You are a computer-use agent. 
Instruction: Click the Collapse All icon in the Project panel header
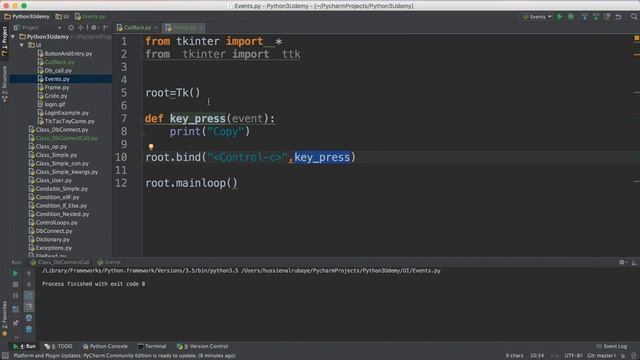pos(80,28)
